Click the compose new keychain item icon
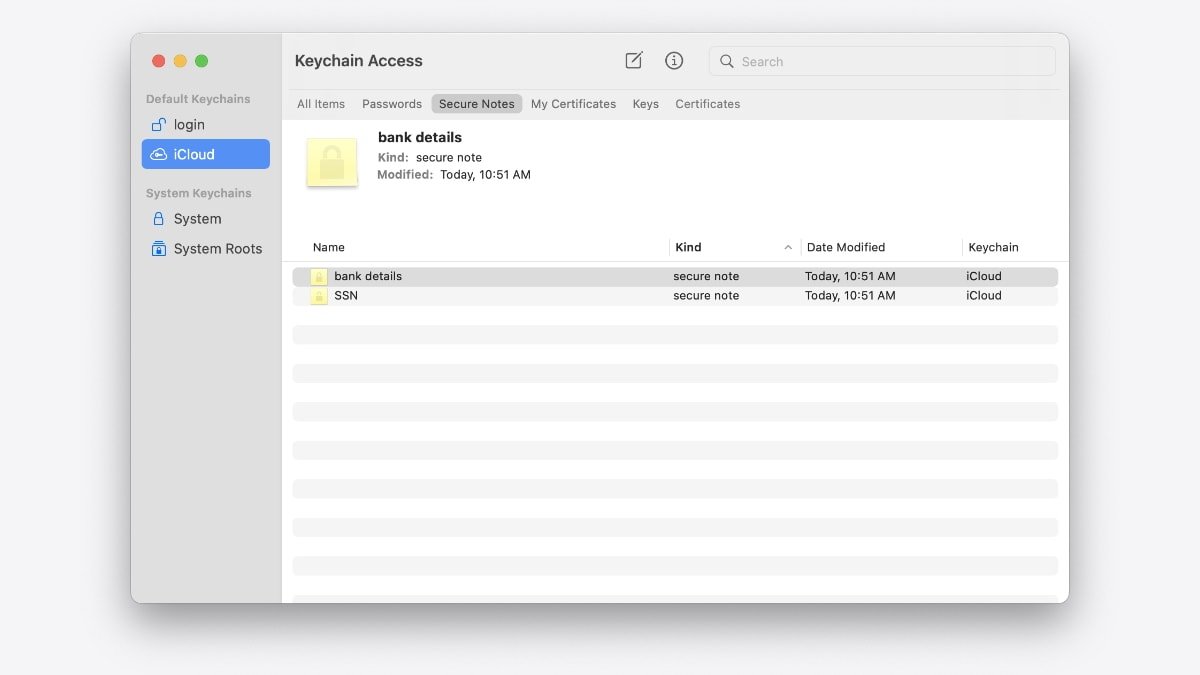The height and width of the screenshot is (675, 1200). pyautogui.click(x=634, y=61)
